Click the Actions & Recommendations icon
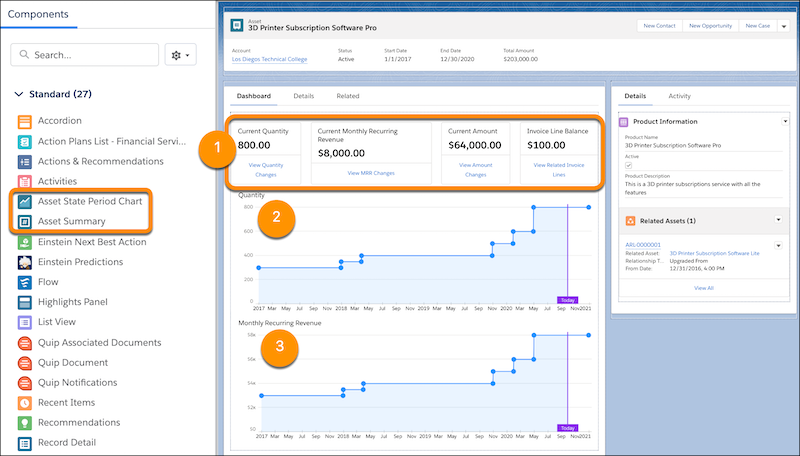Screen dimensions: 800x456 pos(24,162)
